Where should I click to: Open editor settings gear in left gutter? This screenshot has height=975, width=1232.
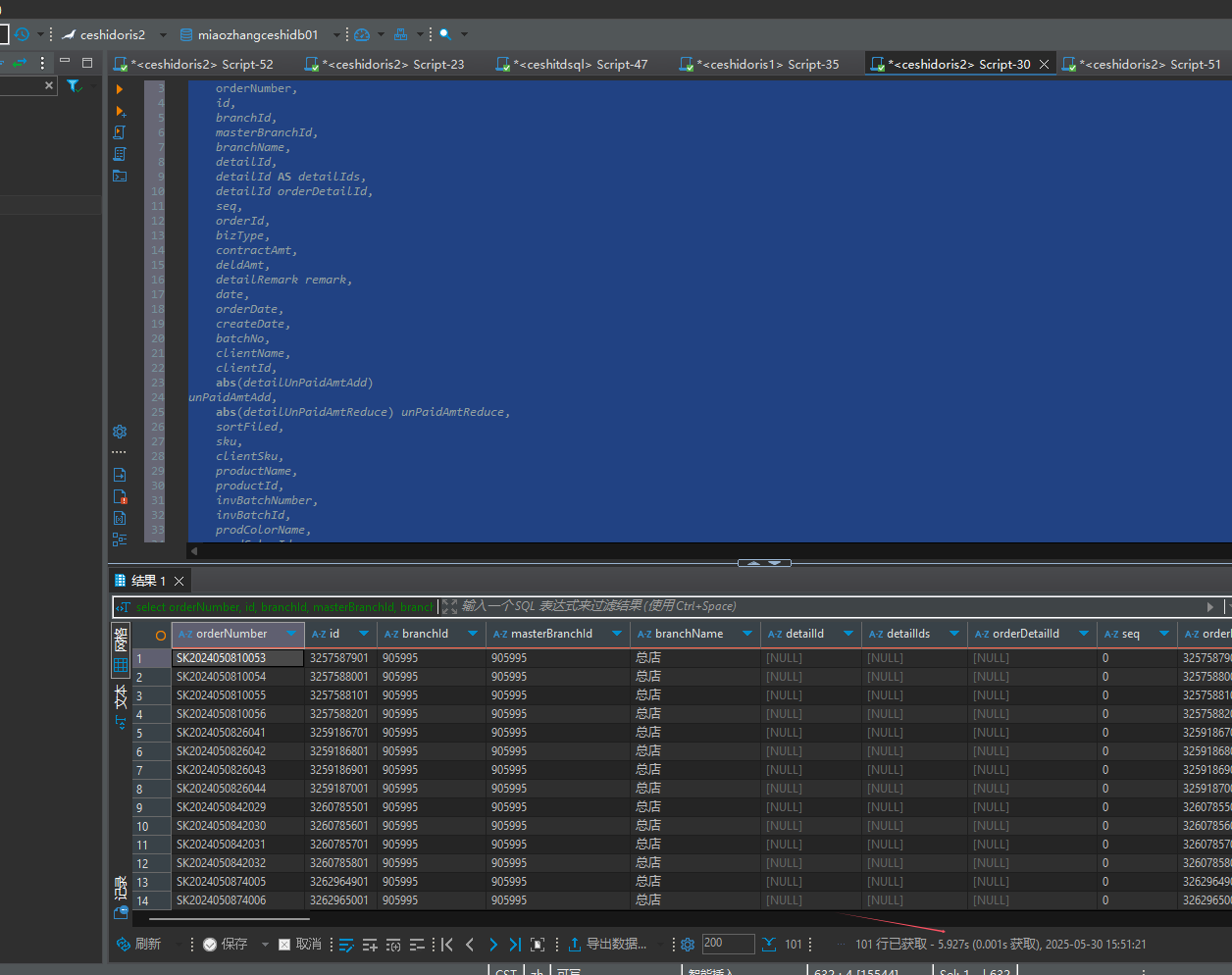click(x=120, y=432)
